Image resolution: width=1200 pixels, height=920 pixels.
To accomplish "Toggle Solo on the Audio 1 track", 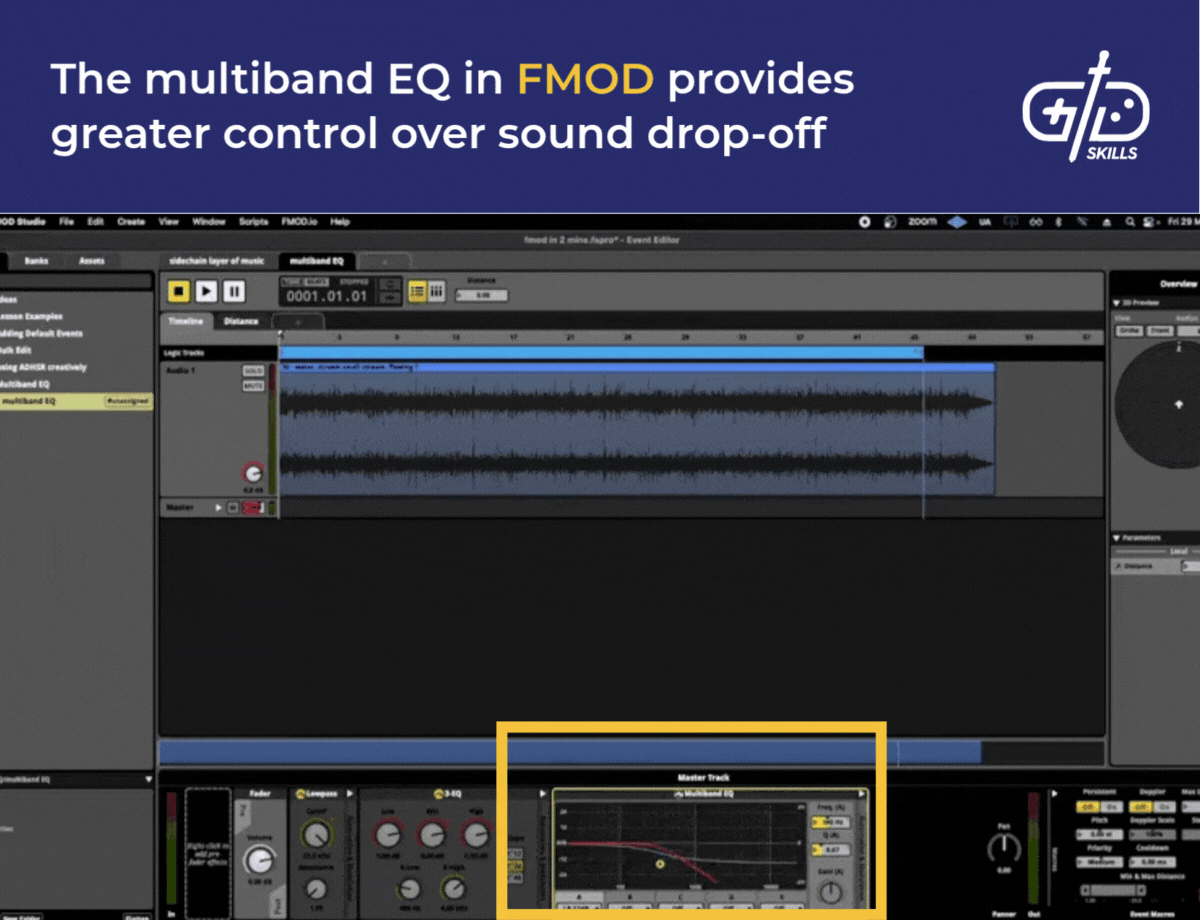I will pyautogui.click(x=254, y=370).
